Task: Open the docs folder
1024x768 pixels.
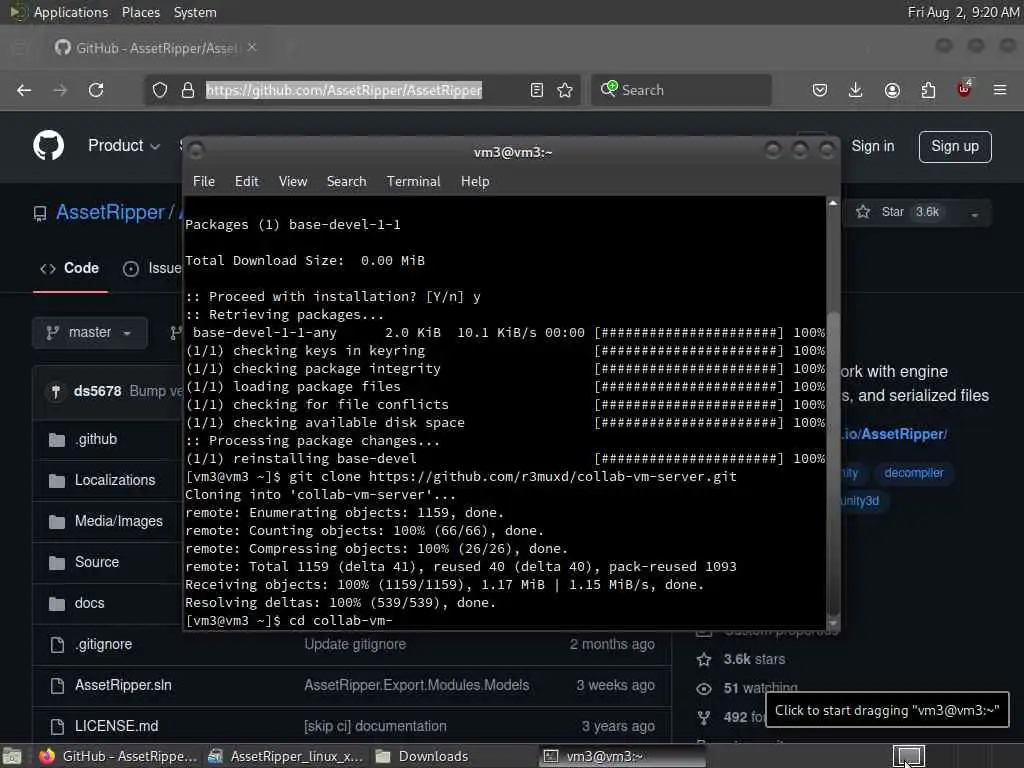Action: pyautogui.click(x=89, y=603)
